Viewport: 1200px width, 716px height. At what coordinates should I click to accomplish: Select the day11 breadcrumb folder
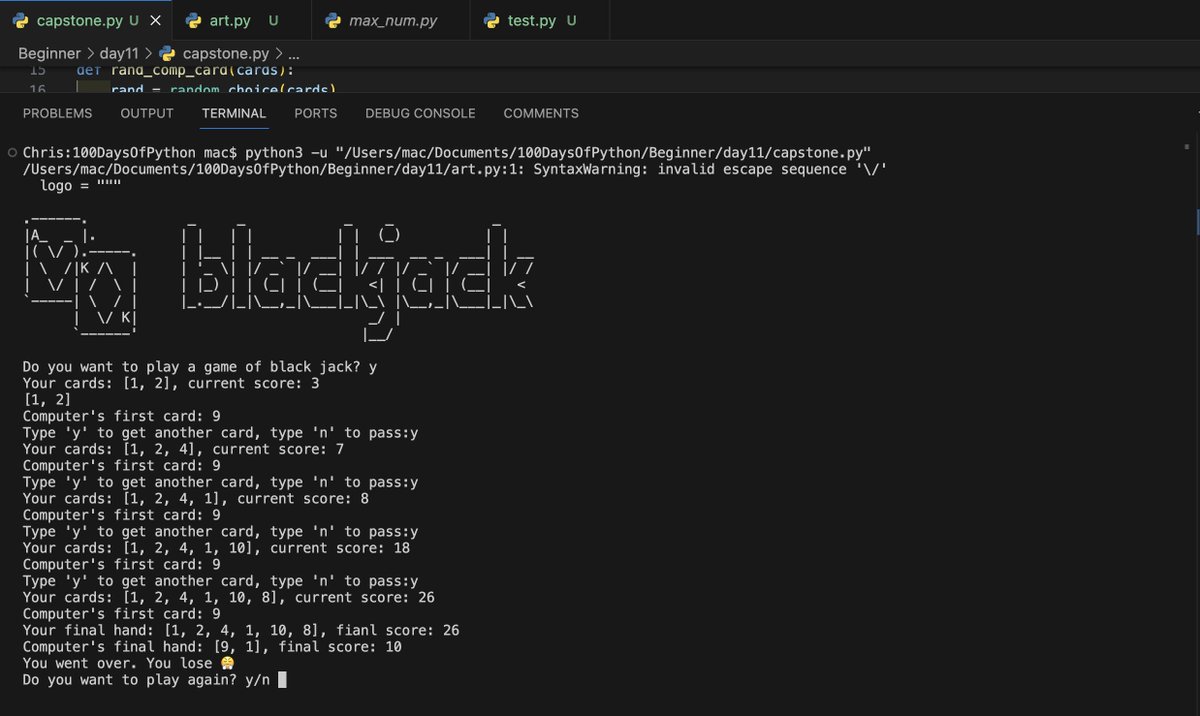click(118, 53)
